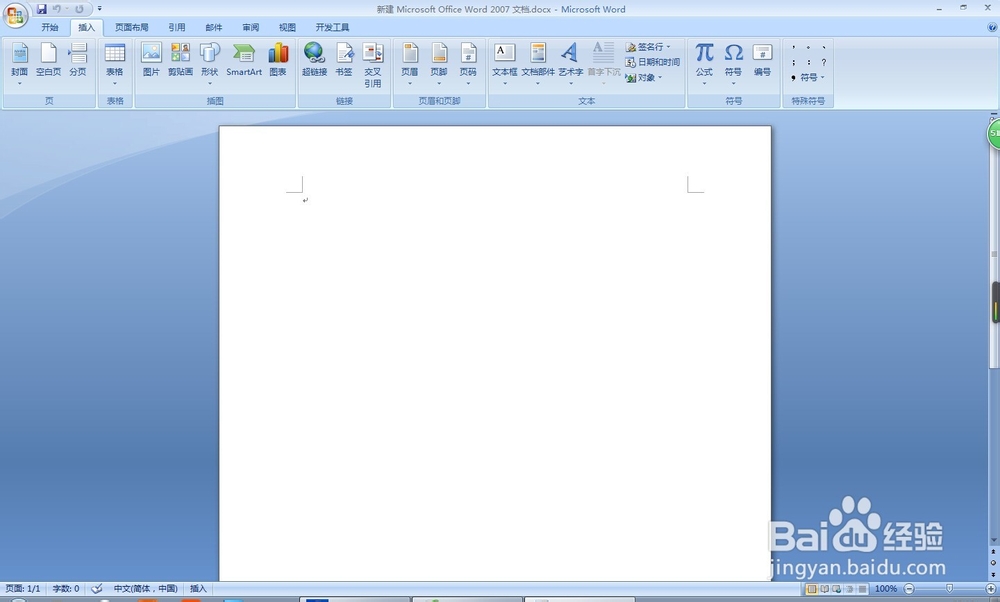
Task: Redo with the quick access toolbar icon
Action: (79, 9)
